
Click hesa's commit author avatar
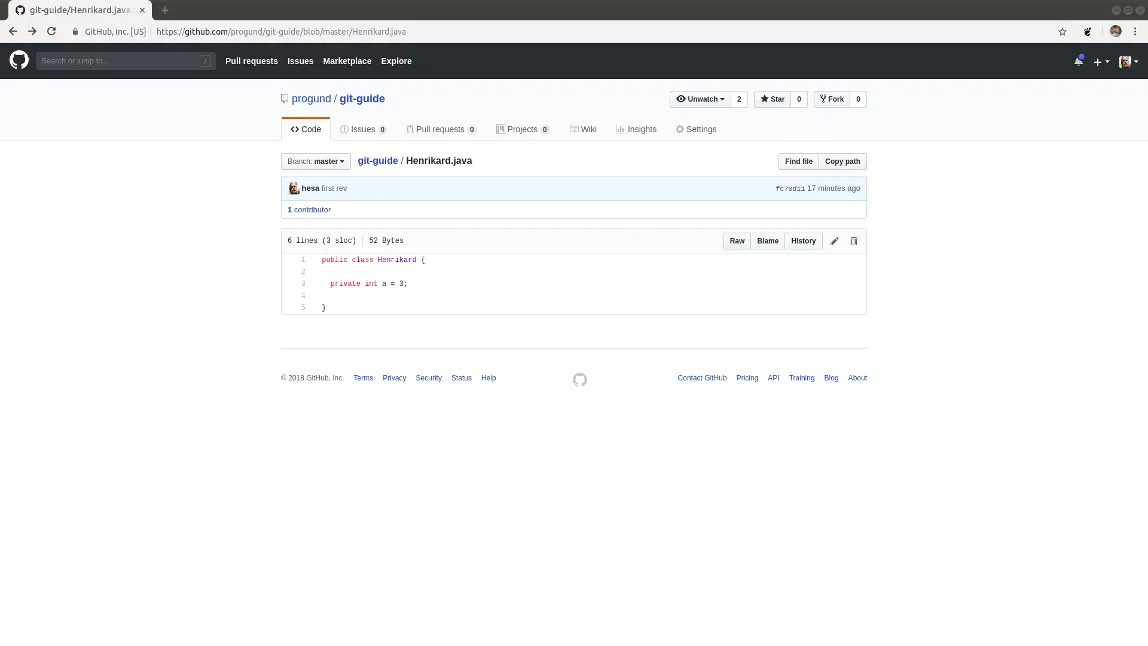[294, 188]
